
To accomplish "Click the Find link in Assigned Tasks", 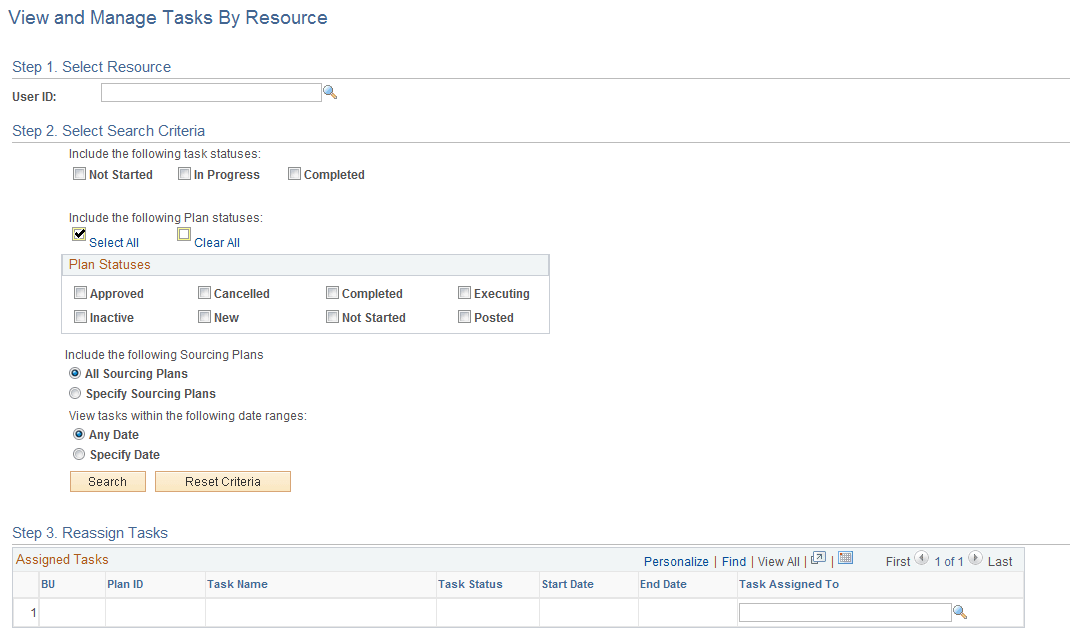I will (733, 561).
